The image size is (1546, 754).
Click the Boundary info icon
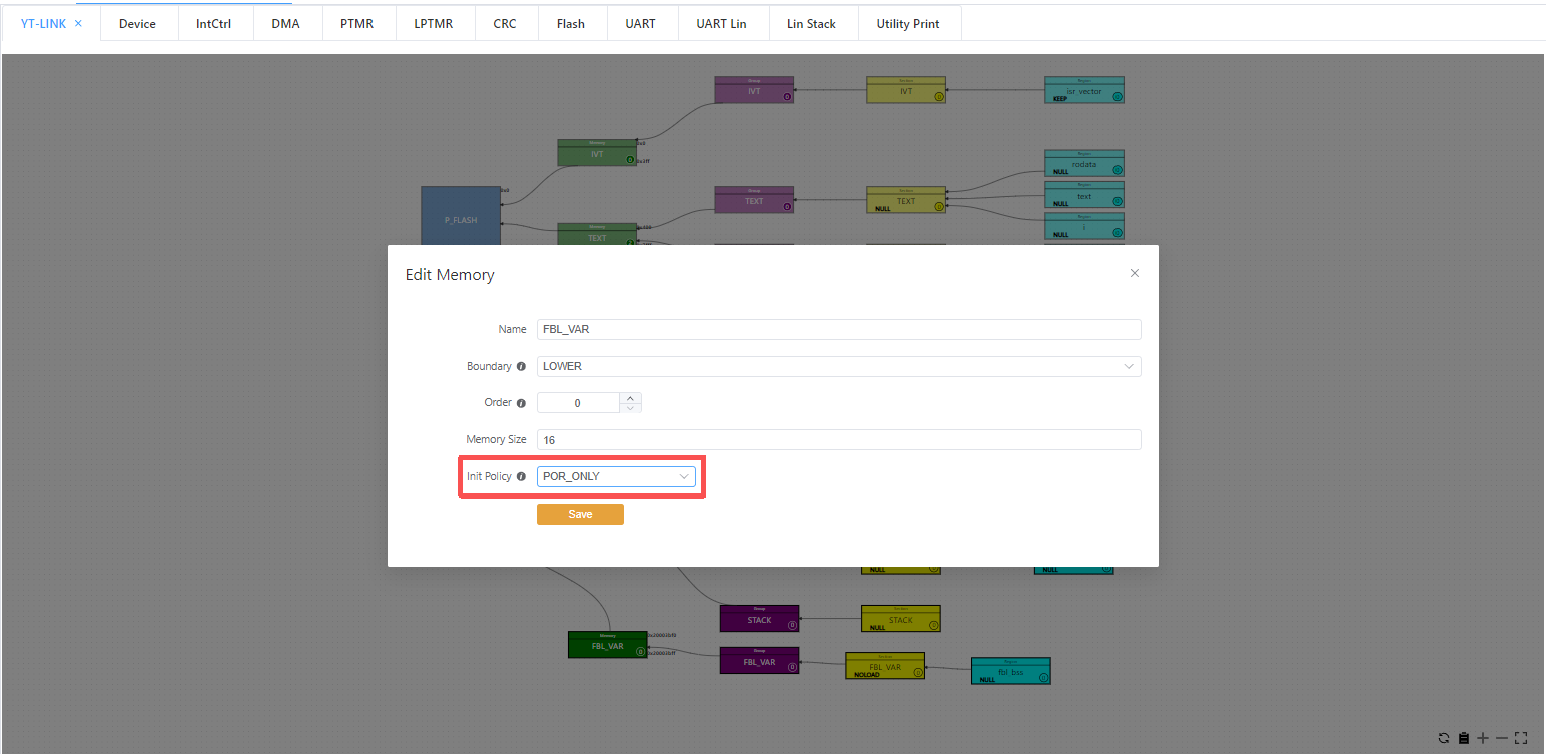pyautogui.click(x=521, y=367)
